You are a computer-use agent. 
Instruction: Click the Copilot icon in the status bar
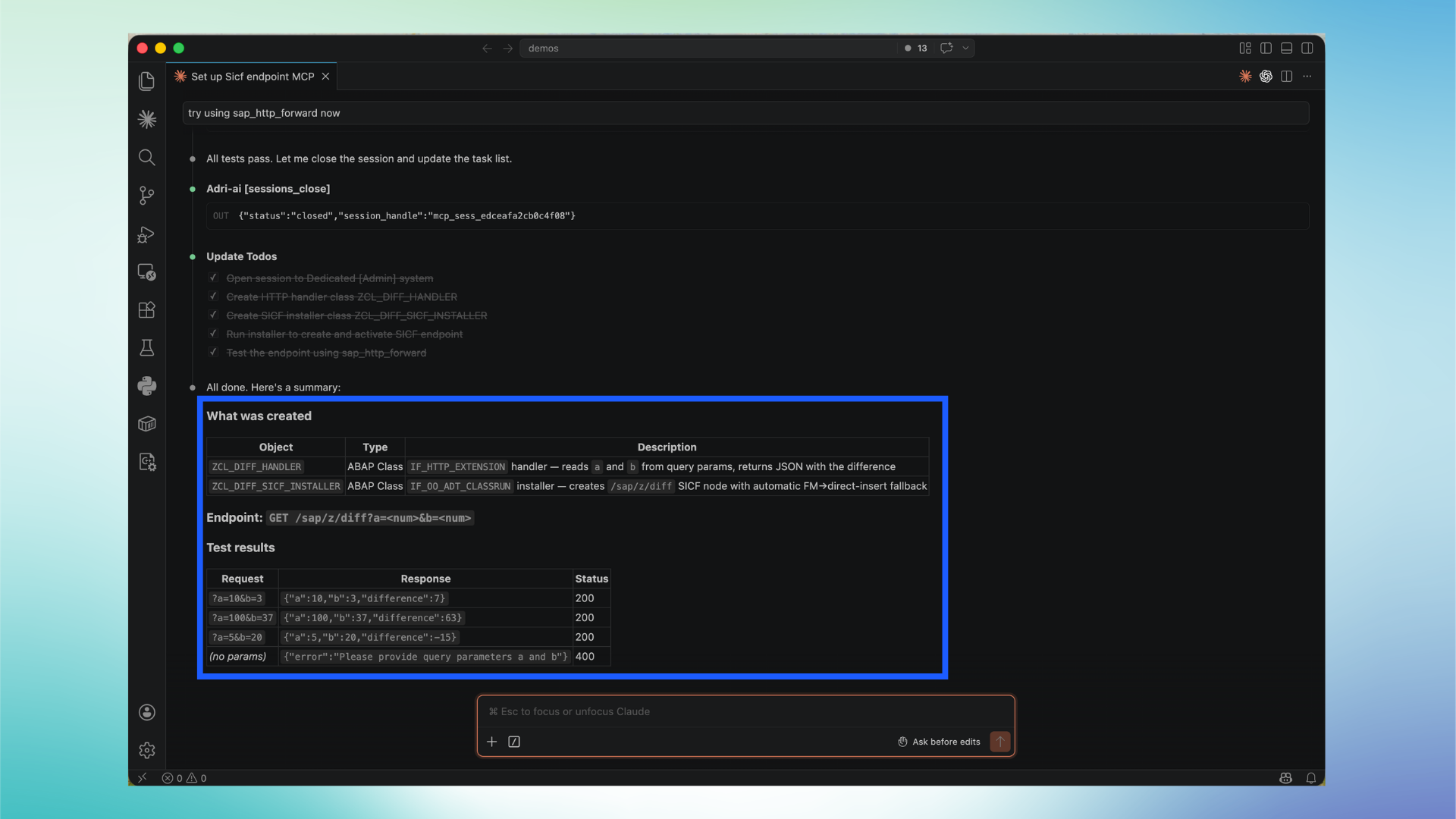pyautogui.click(x=1285, y=777)
